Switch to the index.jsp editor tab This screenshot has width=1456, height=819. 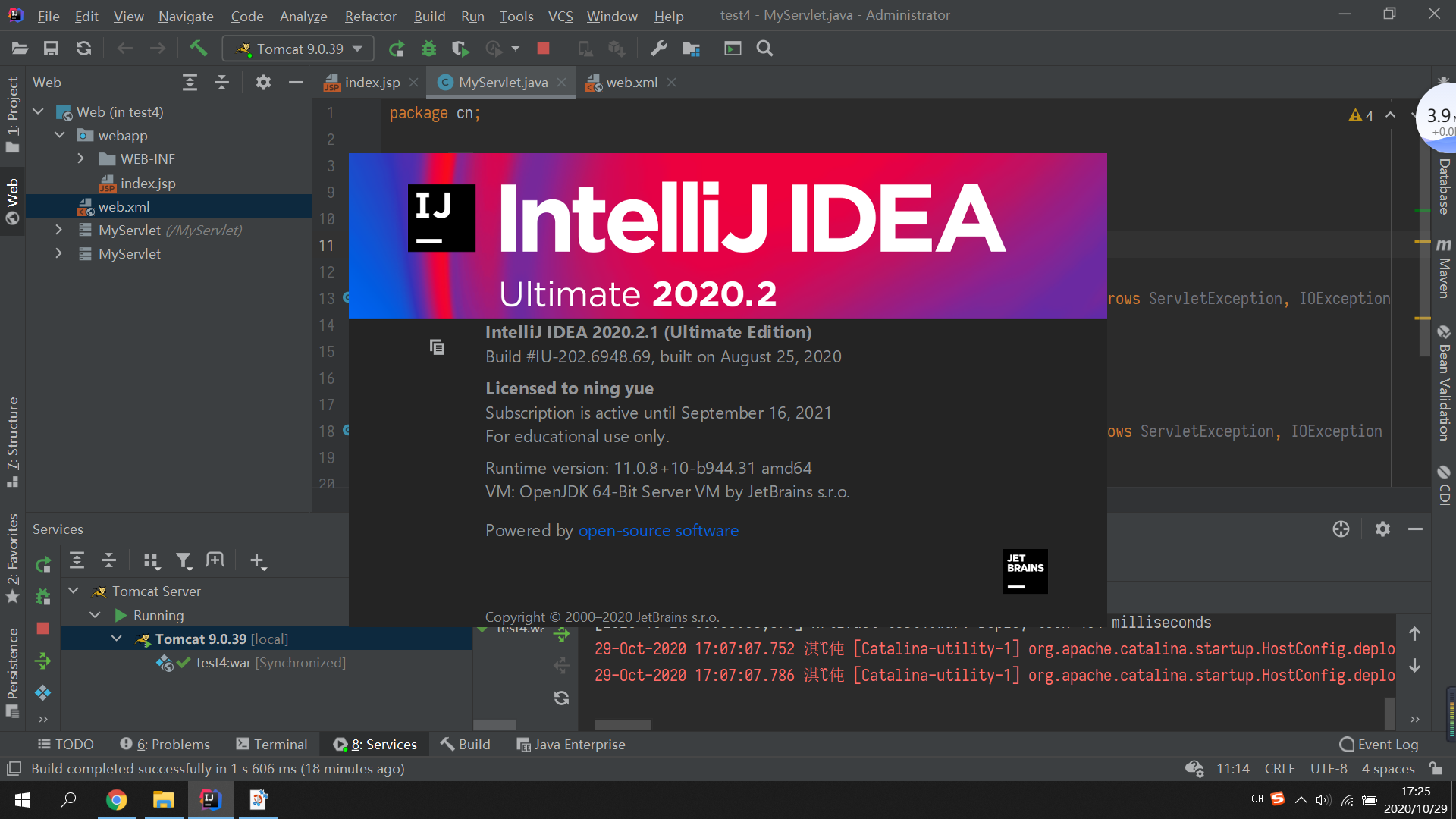(372, 83)
